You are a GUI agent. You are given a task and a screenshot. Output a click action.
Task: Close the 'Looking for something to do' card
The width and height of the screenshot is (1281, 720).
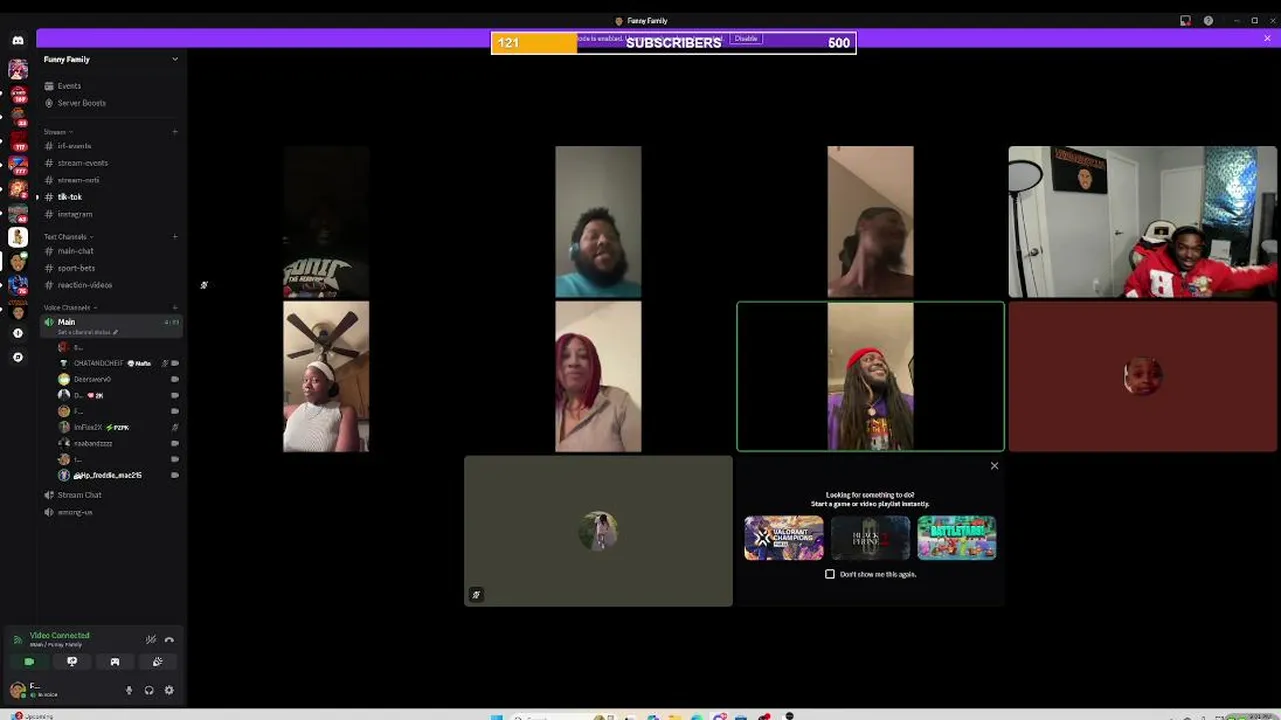994,466
